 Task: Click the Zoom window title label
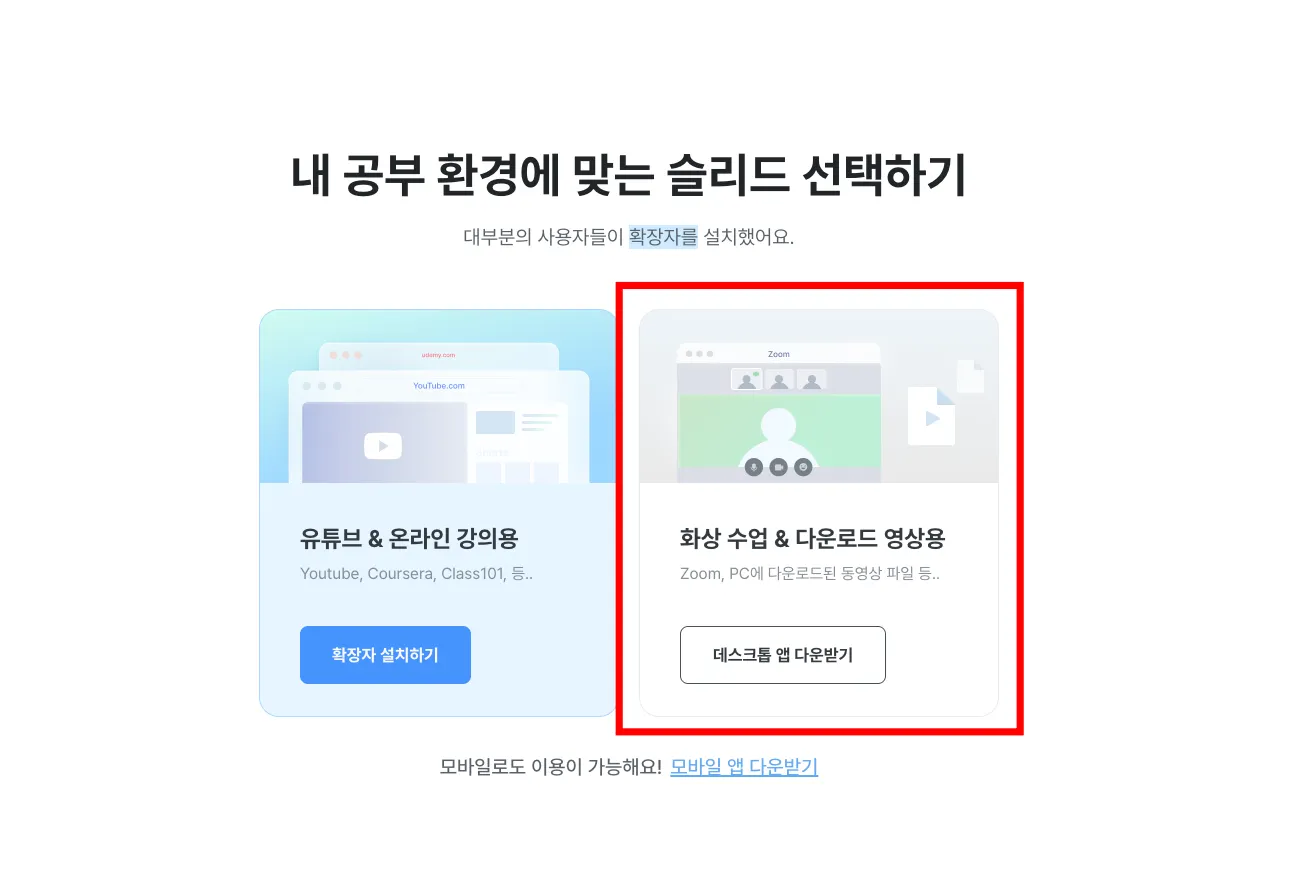pos(779,354)
